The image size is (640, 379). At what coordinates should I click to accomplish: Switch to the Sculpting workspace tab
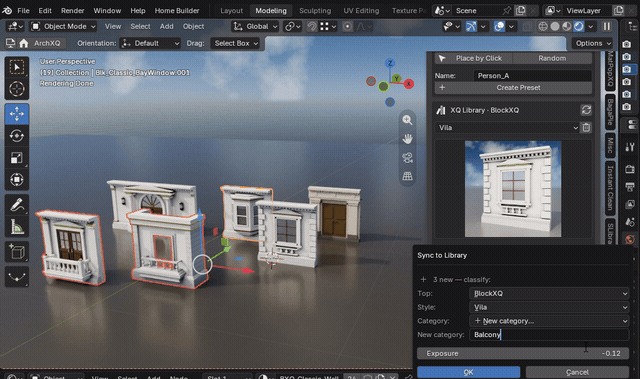315,11
